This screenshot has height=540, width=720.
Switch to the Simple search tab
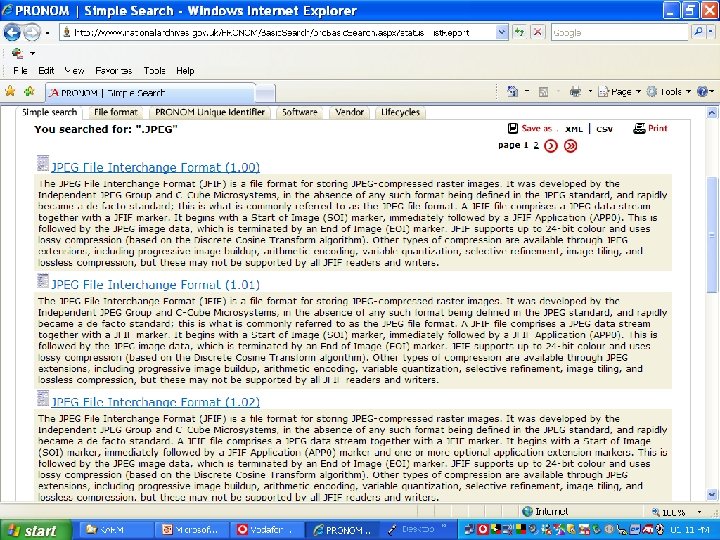pyautogui.click(x=49, y=112)
